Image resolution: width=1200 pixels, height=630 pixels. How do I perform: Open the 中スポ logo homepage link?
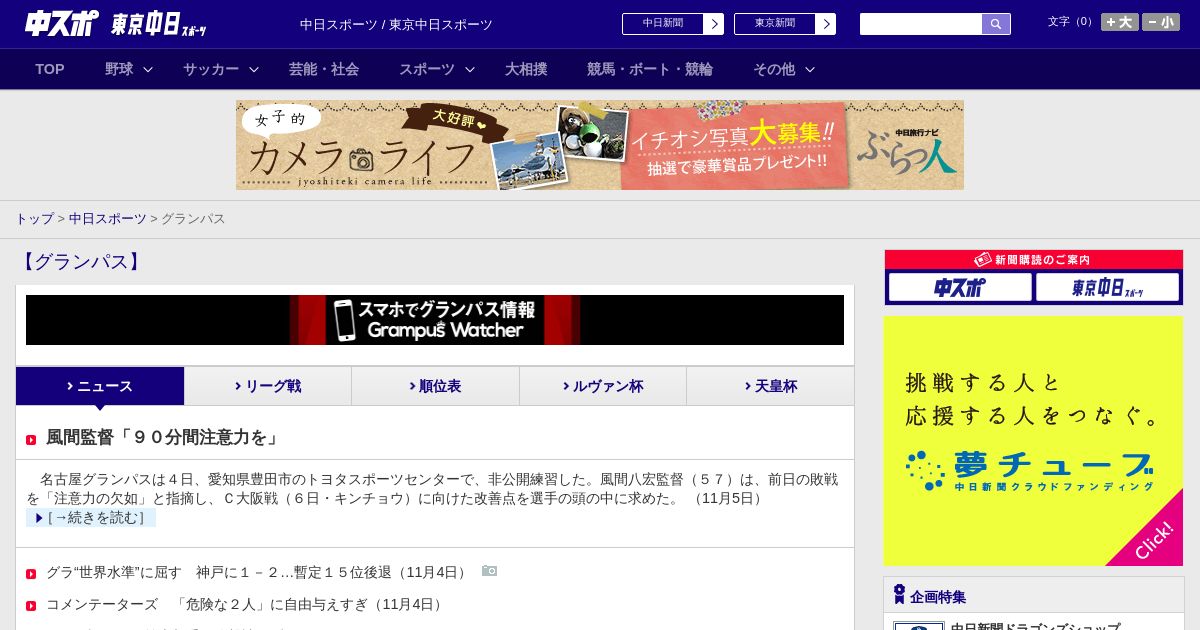tap(62, 23)
